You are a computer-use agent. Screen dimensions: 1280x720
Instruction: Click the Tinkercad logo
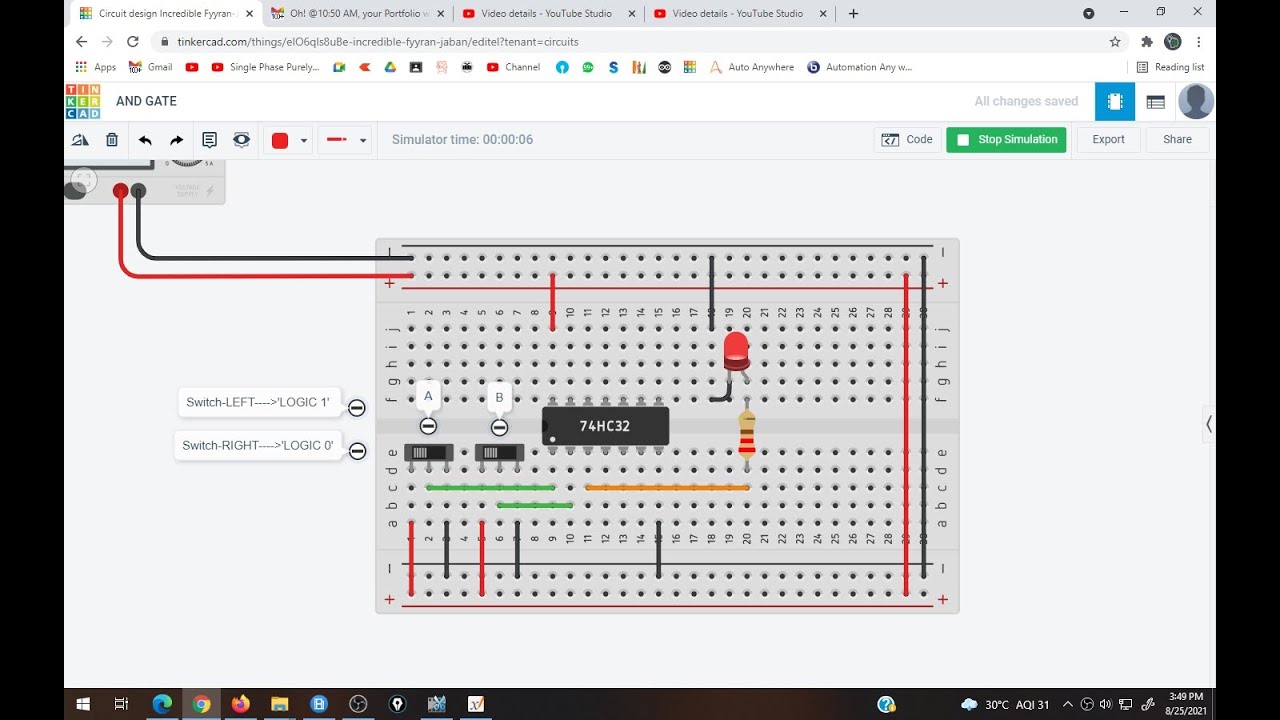tap(83, 101)
